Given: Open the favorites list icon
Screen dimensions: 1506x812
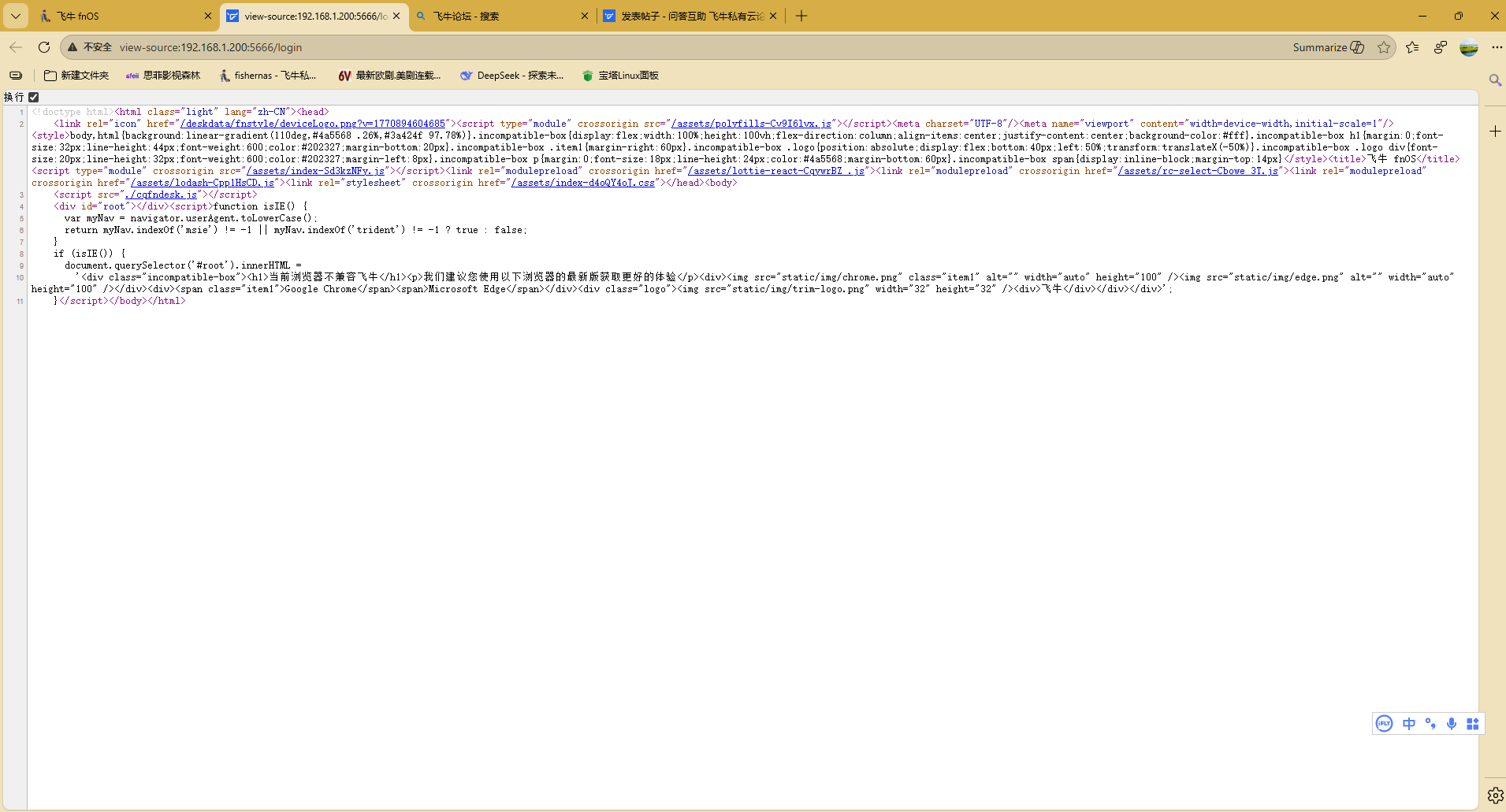Looking at the screenshot, I should (1412, 47).
